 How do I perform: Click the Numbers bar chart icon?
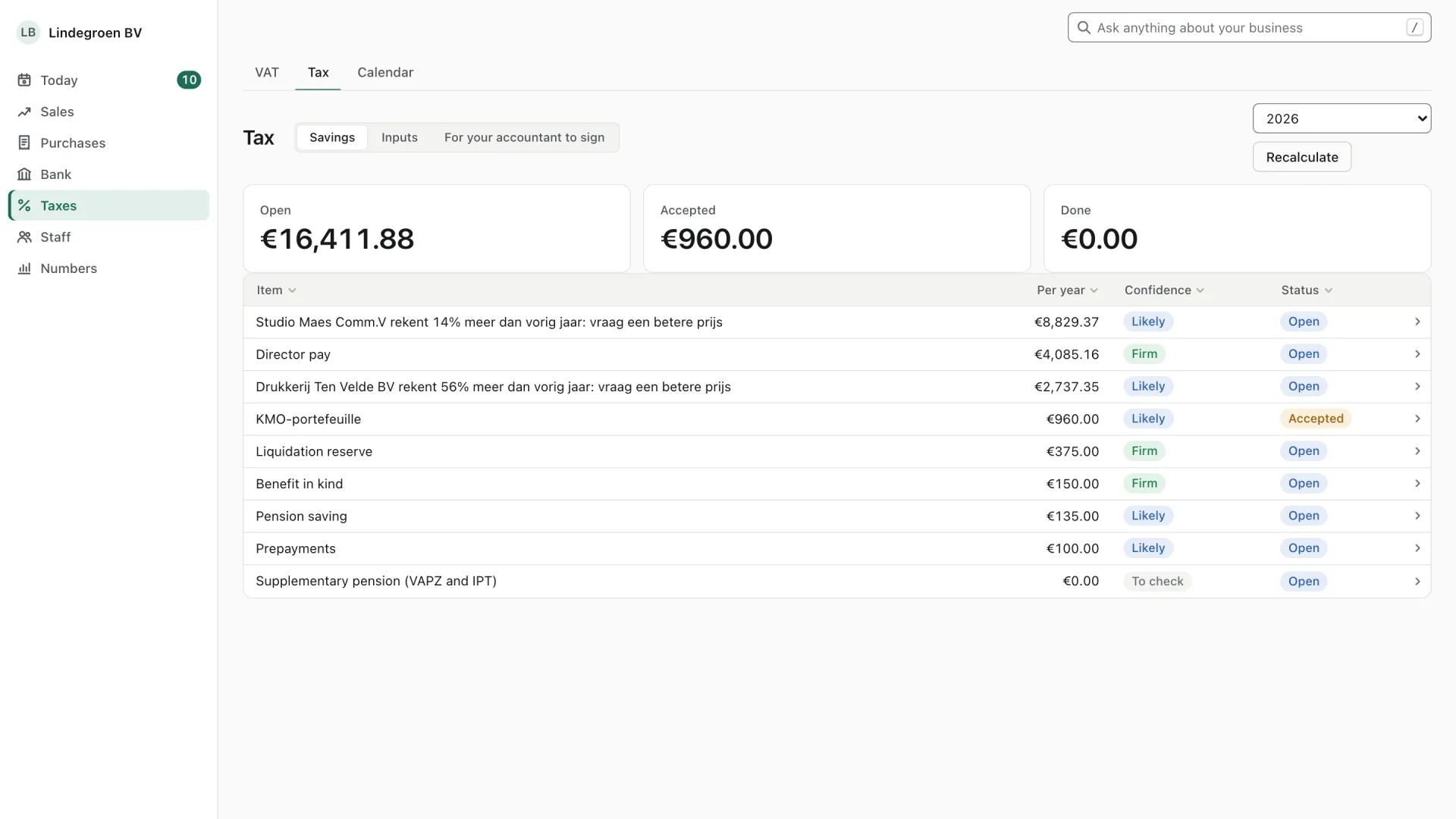pos(24,268)
